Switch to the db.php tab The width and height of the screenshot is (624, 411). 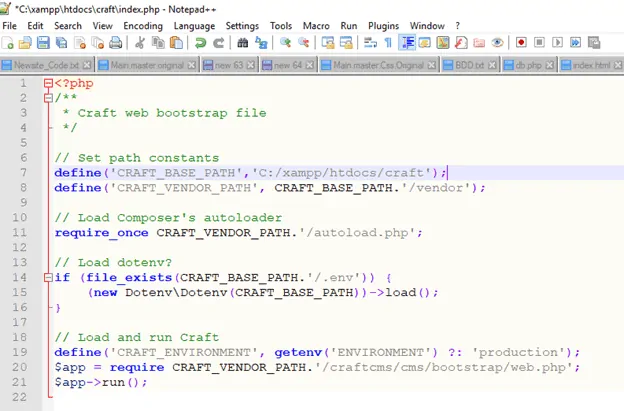click(528, 65)
